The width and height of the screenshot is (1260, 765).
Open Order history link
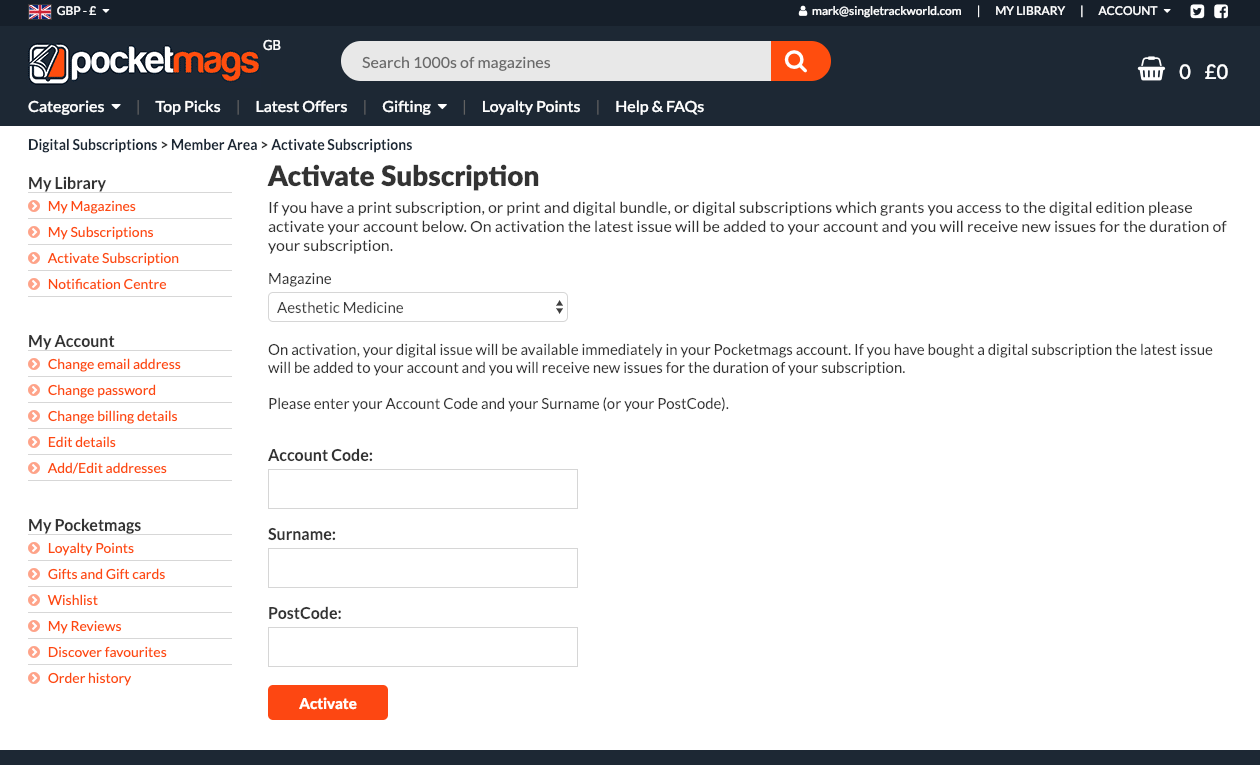(x=89, y=678)
